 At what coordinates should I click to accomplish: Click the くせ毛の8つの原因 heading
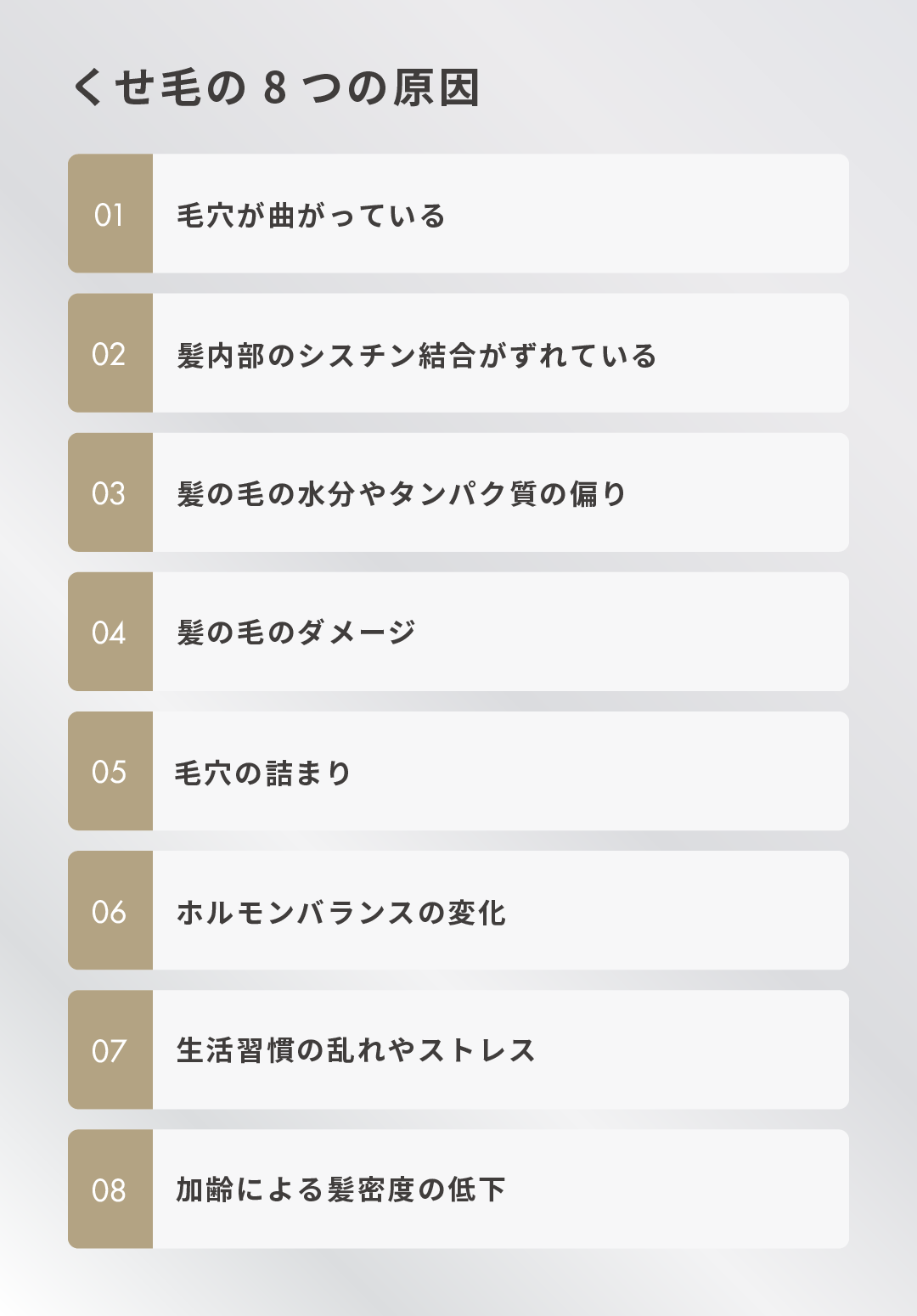point(277,87)
